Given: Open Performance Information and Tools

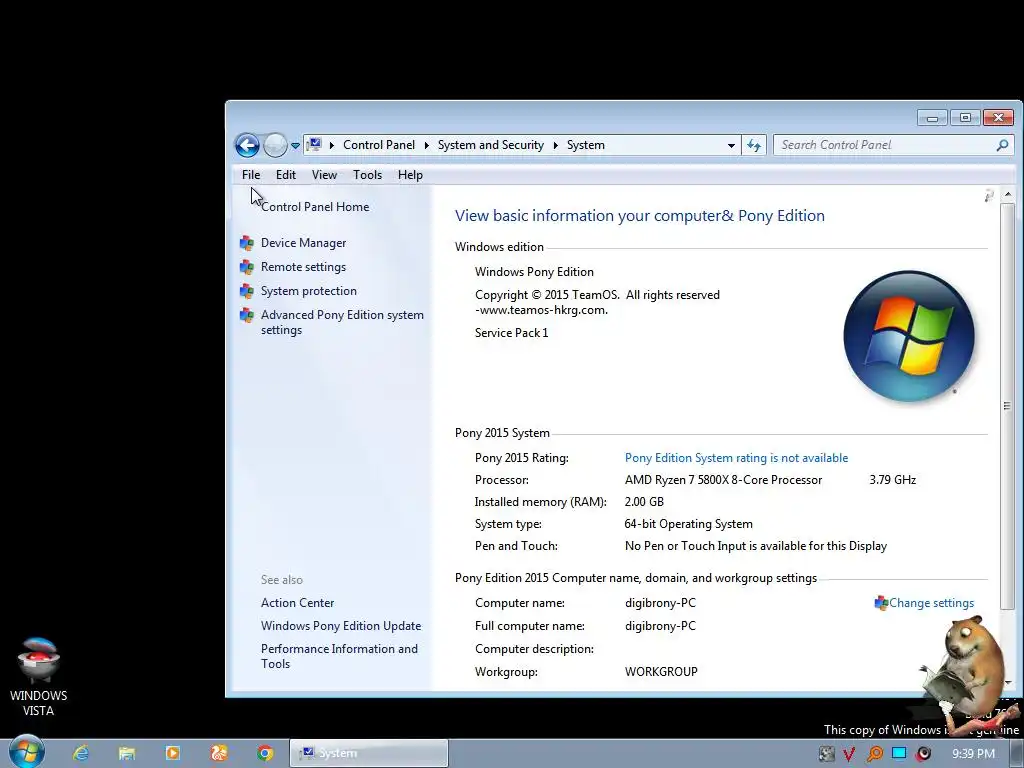Looking at the screenshot, I should pos(339,656).
